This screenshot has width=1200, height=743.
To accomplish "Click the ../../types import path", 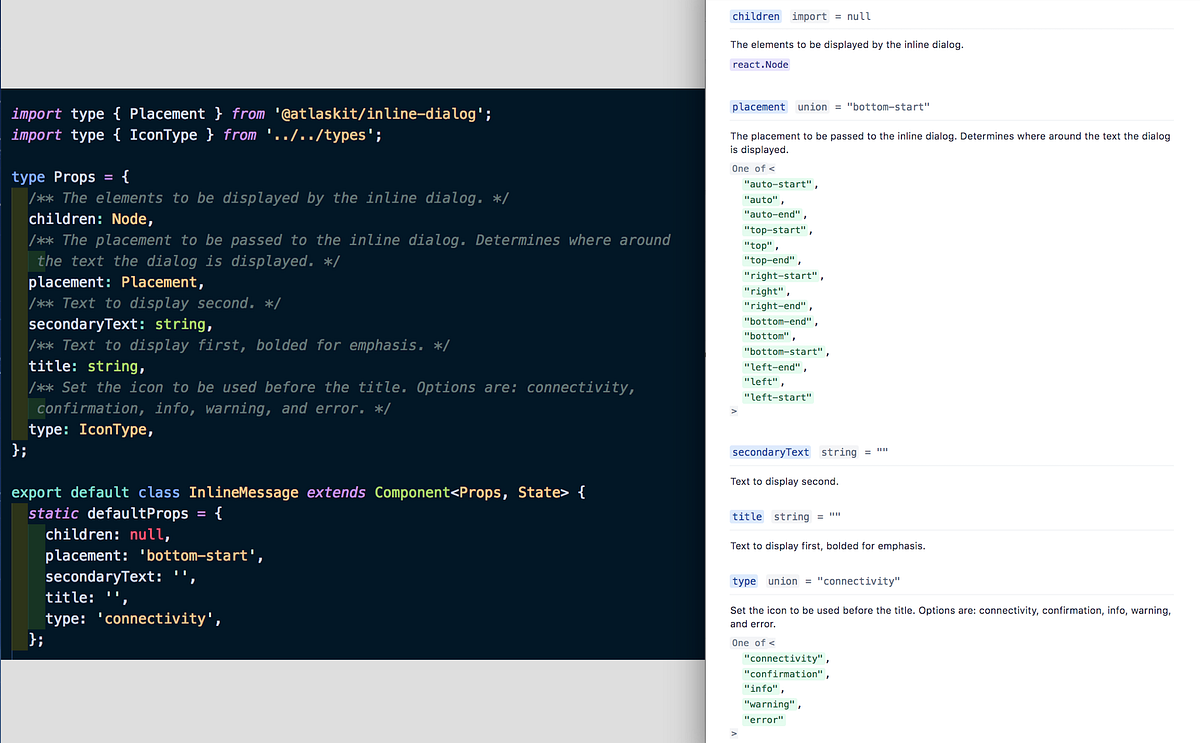I will pos(325,134).
